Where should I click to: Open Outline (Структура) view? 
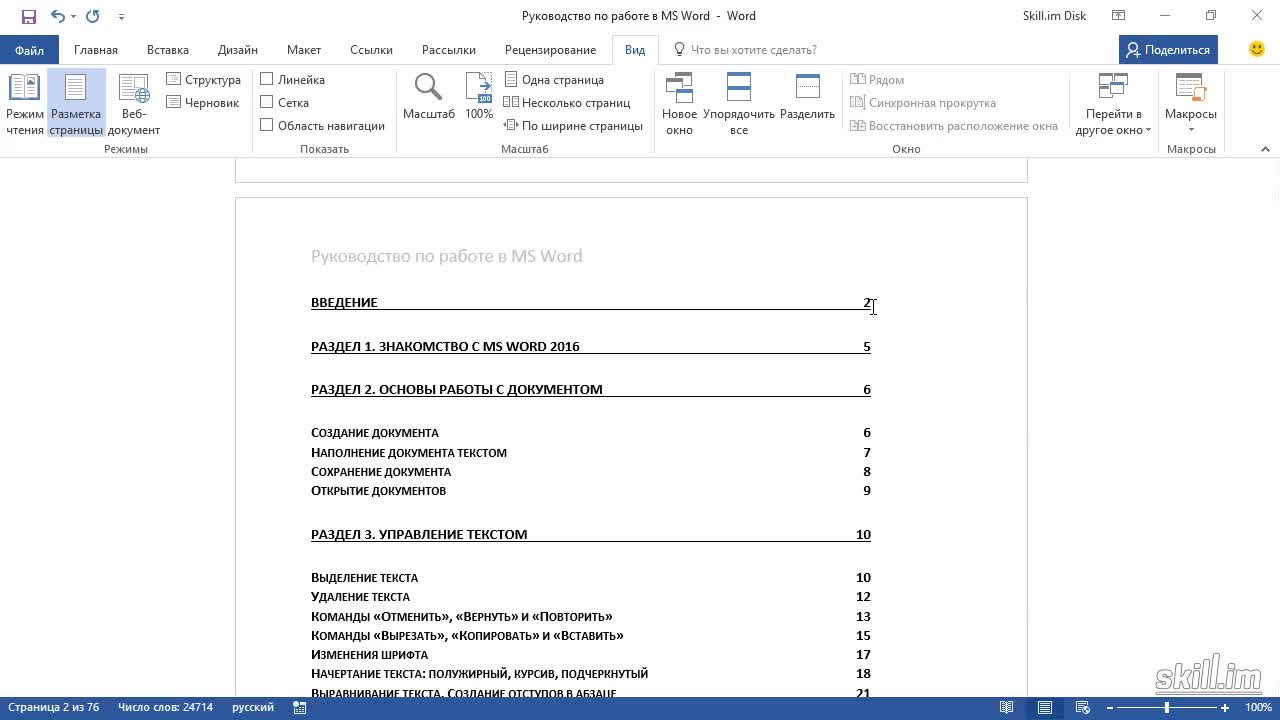point(204,80)
